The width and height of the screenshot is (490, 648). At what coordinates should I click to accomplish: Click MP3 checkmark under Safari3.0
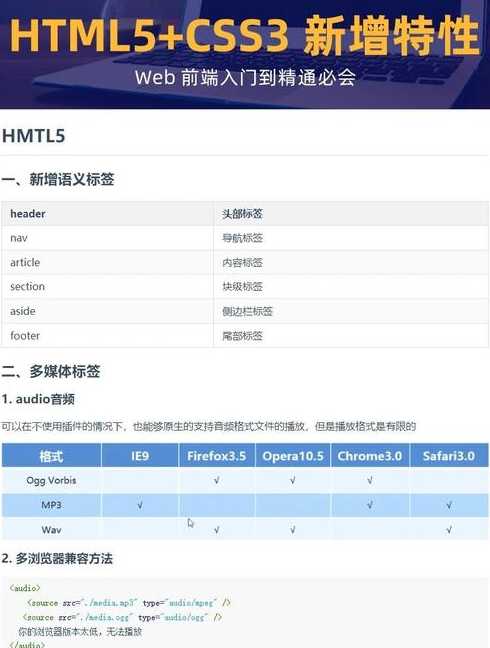coord(449,505)
